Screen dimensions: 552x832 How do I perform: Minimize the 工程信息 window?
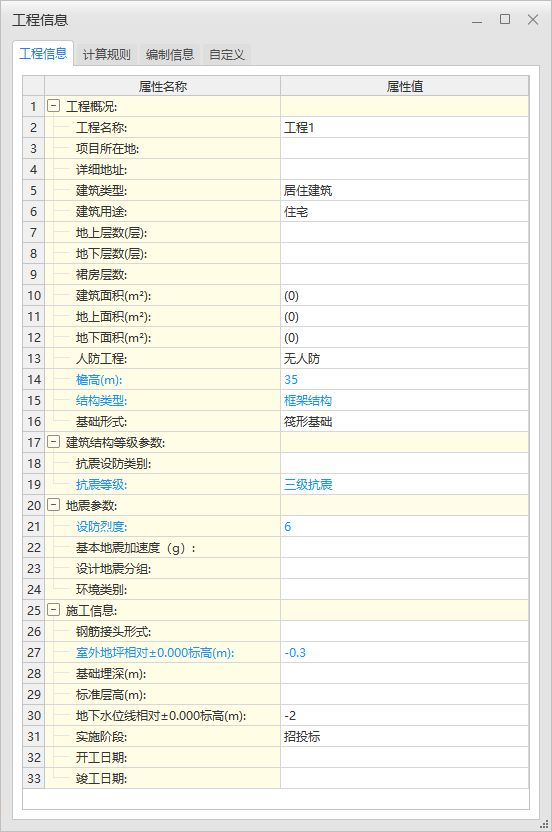coord(477,20)
